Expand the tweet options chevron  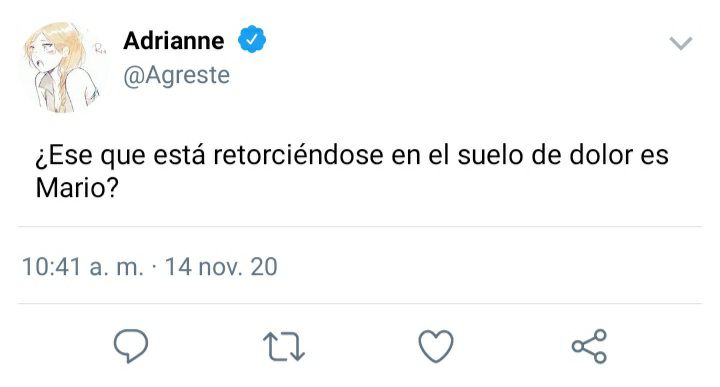coord(681,43)
